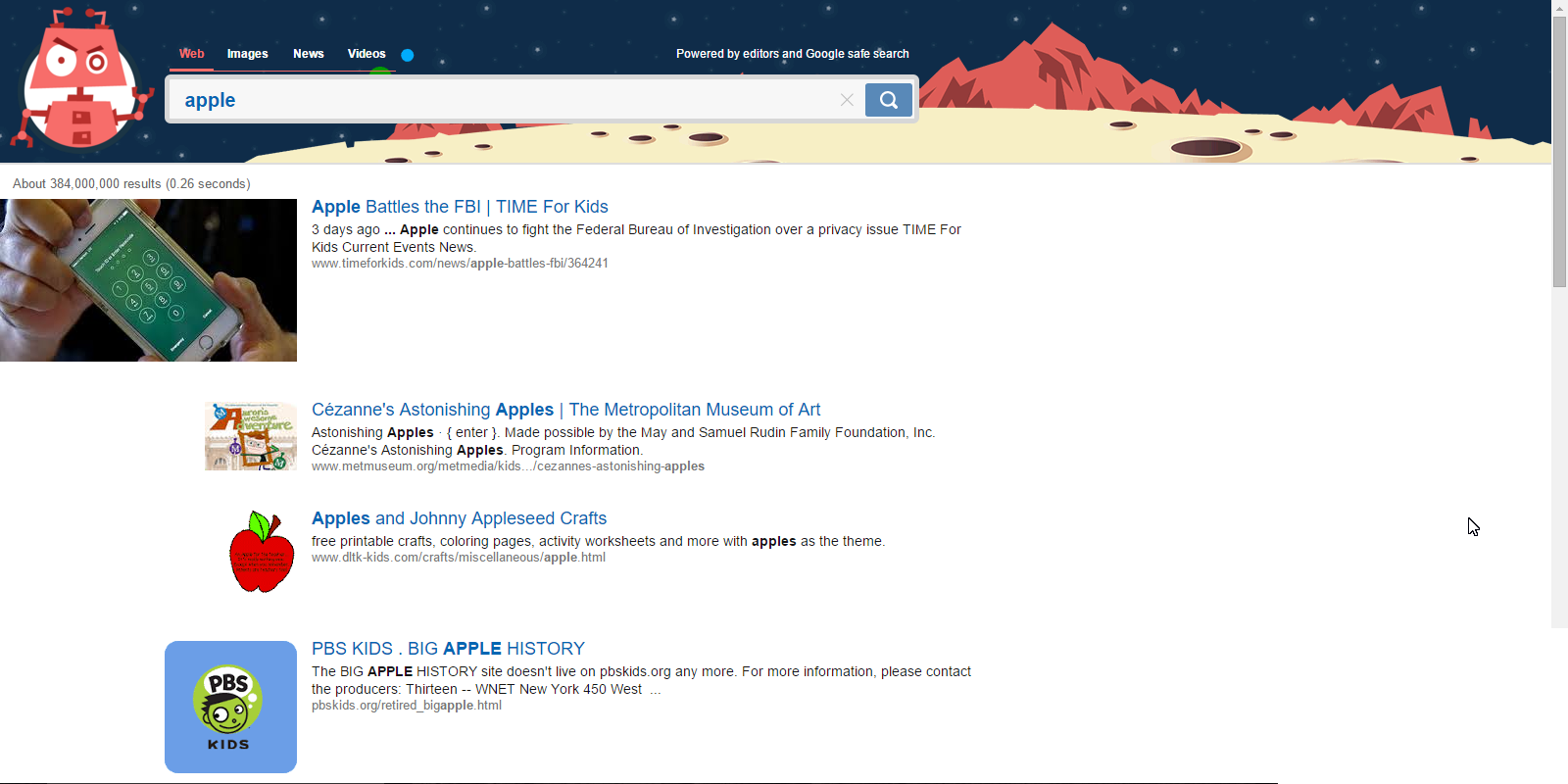
Task: Click the TIME For Kids result description
Action: 636,238
